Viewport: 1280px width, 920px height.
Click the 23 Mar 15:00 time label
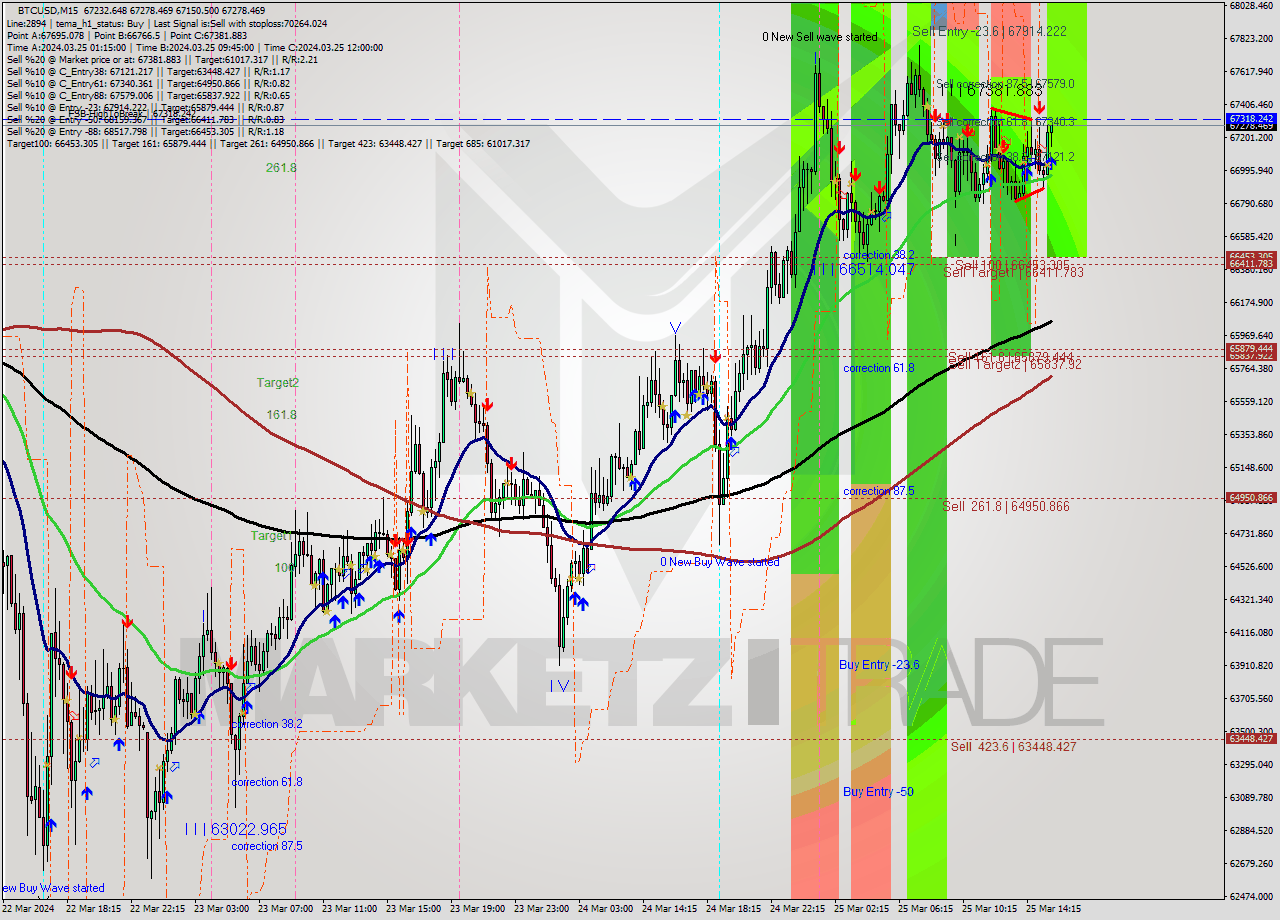pos(414,909)
